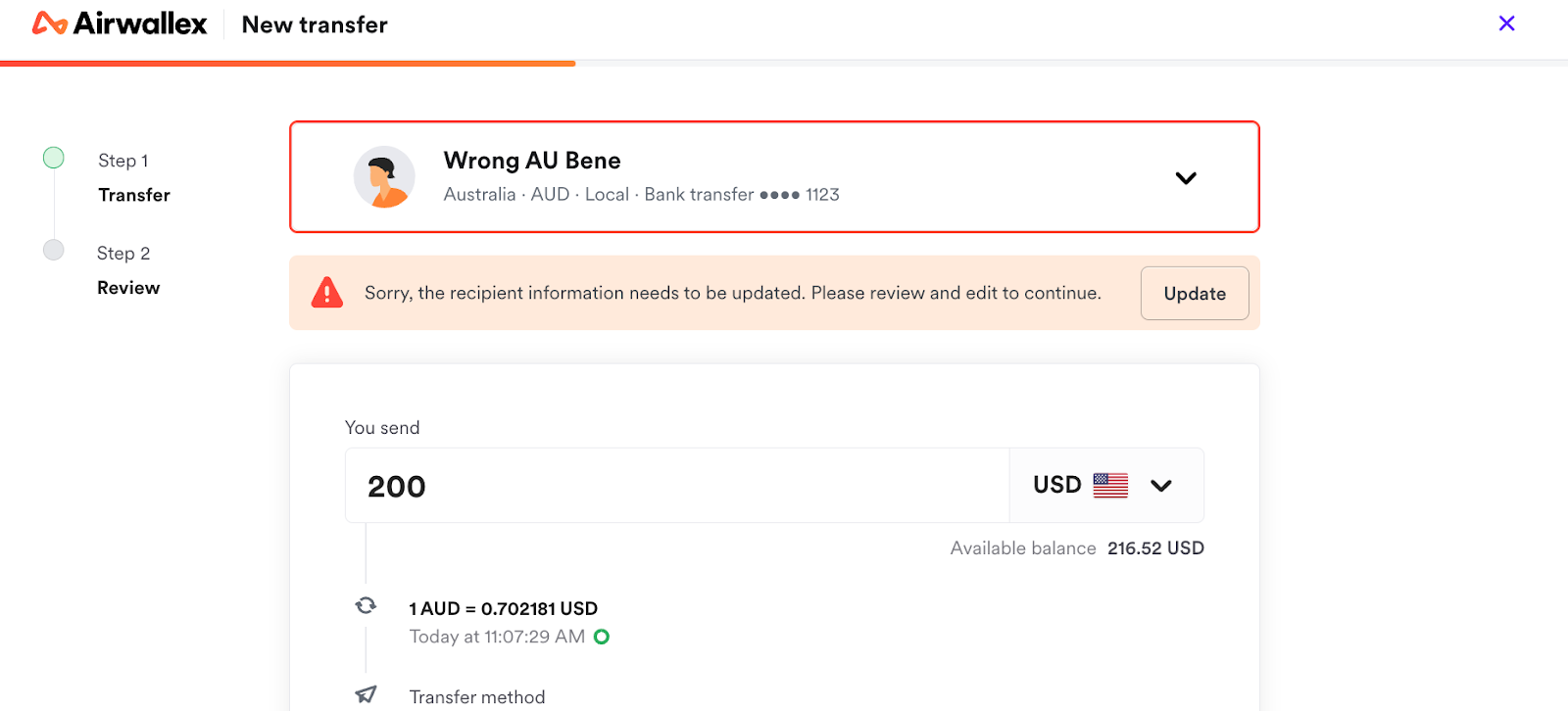Click the Wrong AU Bene recipient name
This screenshot has width=1568, height=711.
tap(532, 161)
